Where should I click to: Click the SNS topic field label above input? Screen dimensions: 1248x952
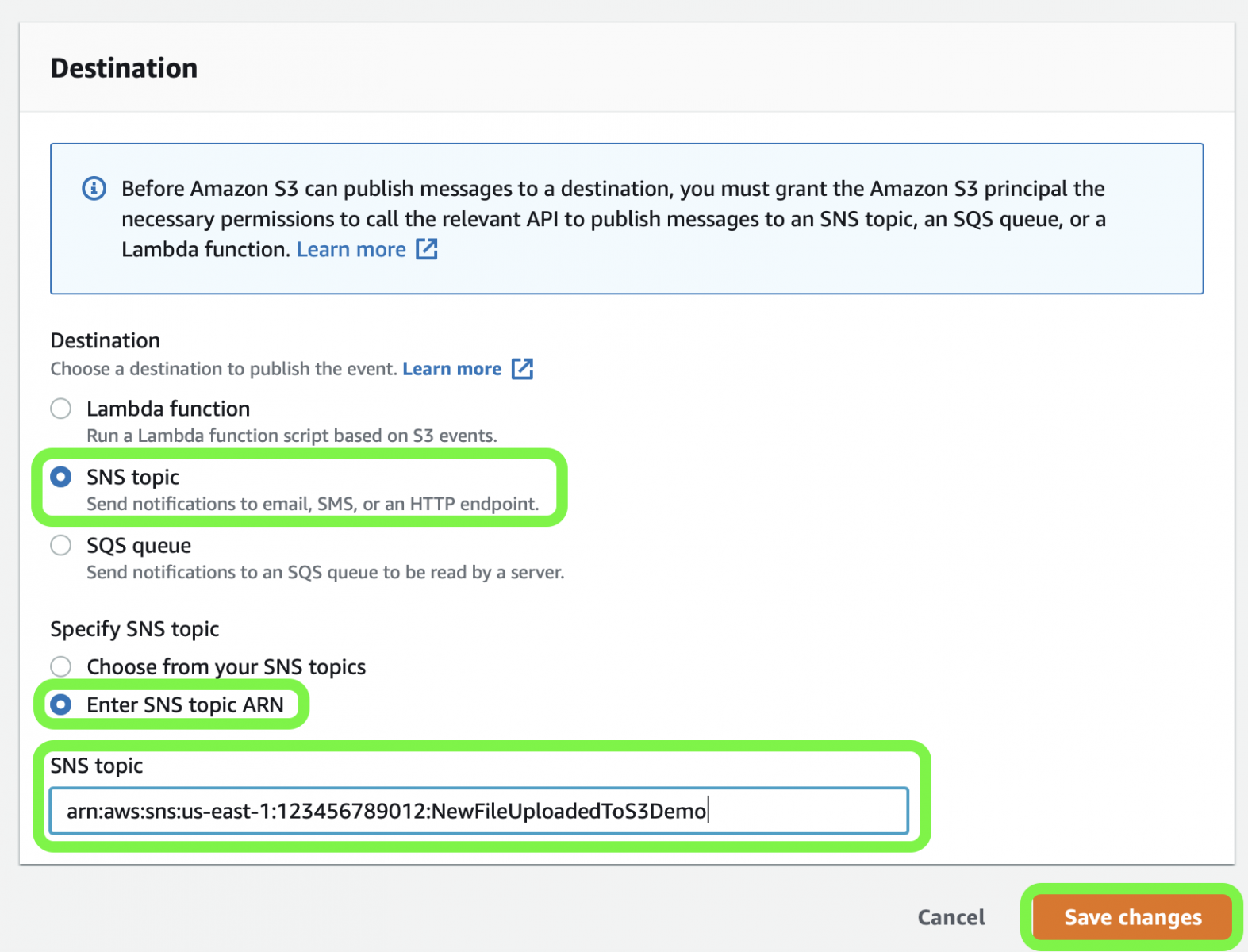[97, 766]
